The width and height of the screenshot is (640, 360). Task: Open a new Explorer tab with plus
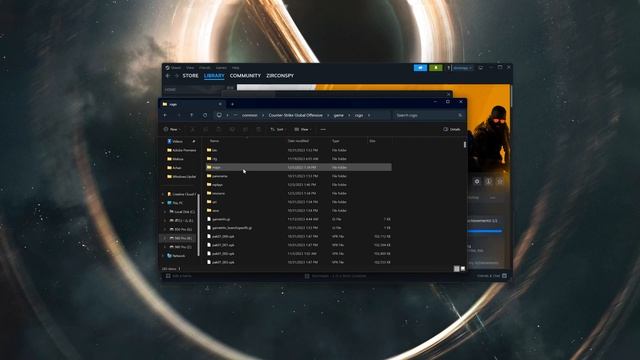(x=232, y=104)
